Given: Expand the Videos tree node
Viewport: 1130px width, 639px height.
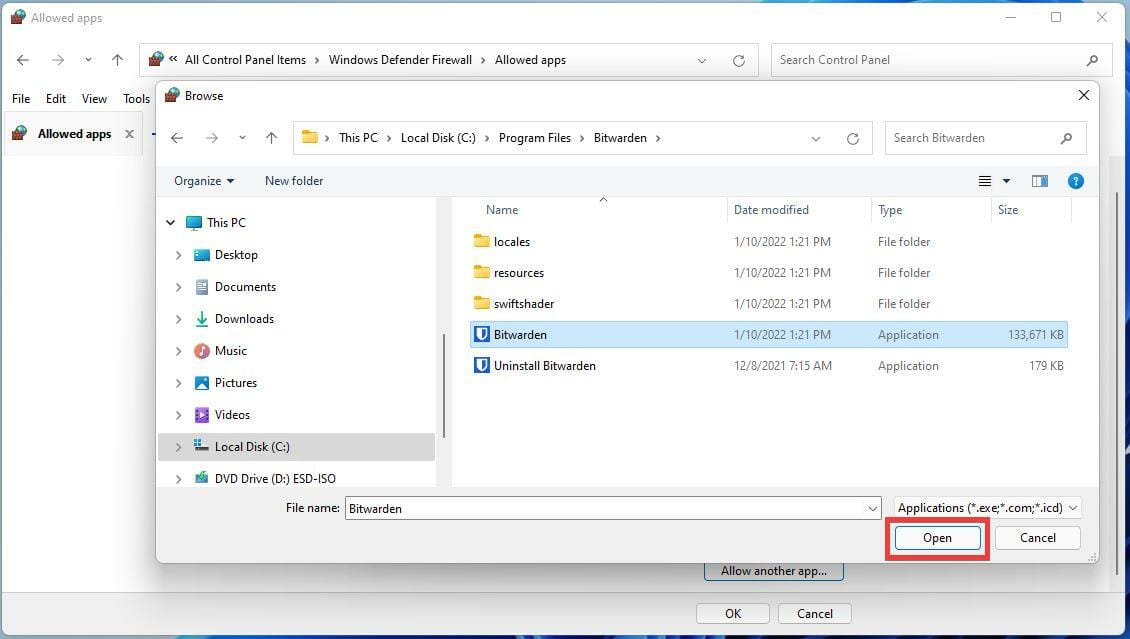Looking at the screenshot, I should pos(179,415).
